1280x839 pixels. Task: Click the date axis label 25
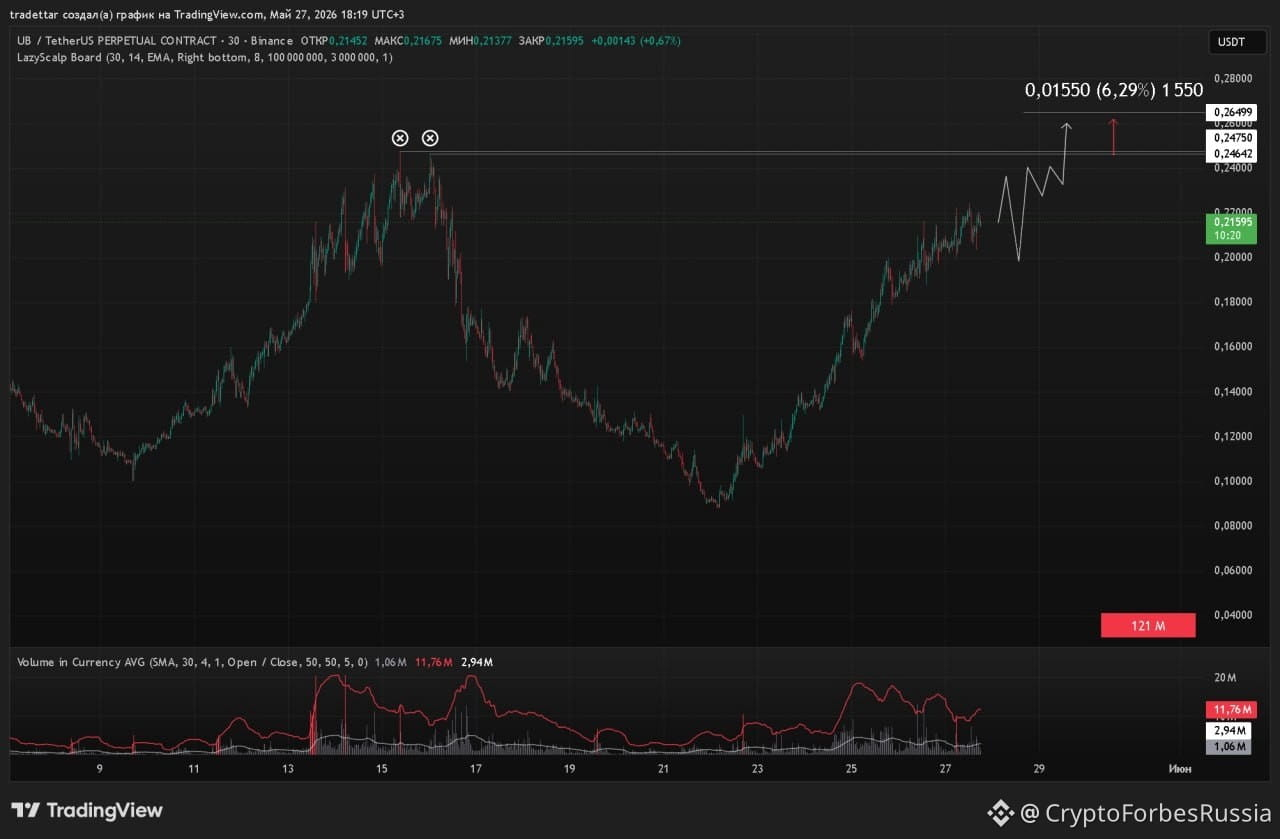[851, 769]
